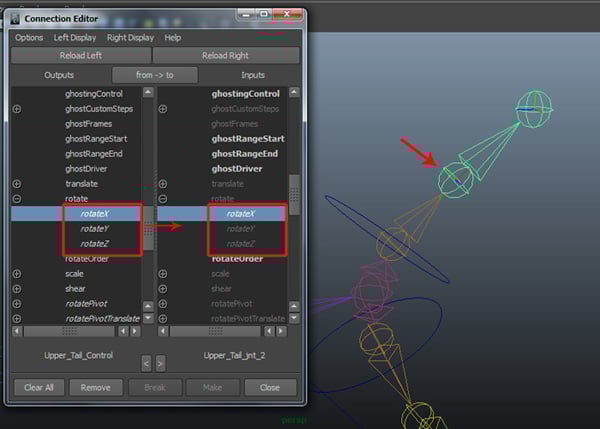
Task: Click the previous node arrow button
Action: (x=146, y=363)
